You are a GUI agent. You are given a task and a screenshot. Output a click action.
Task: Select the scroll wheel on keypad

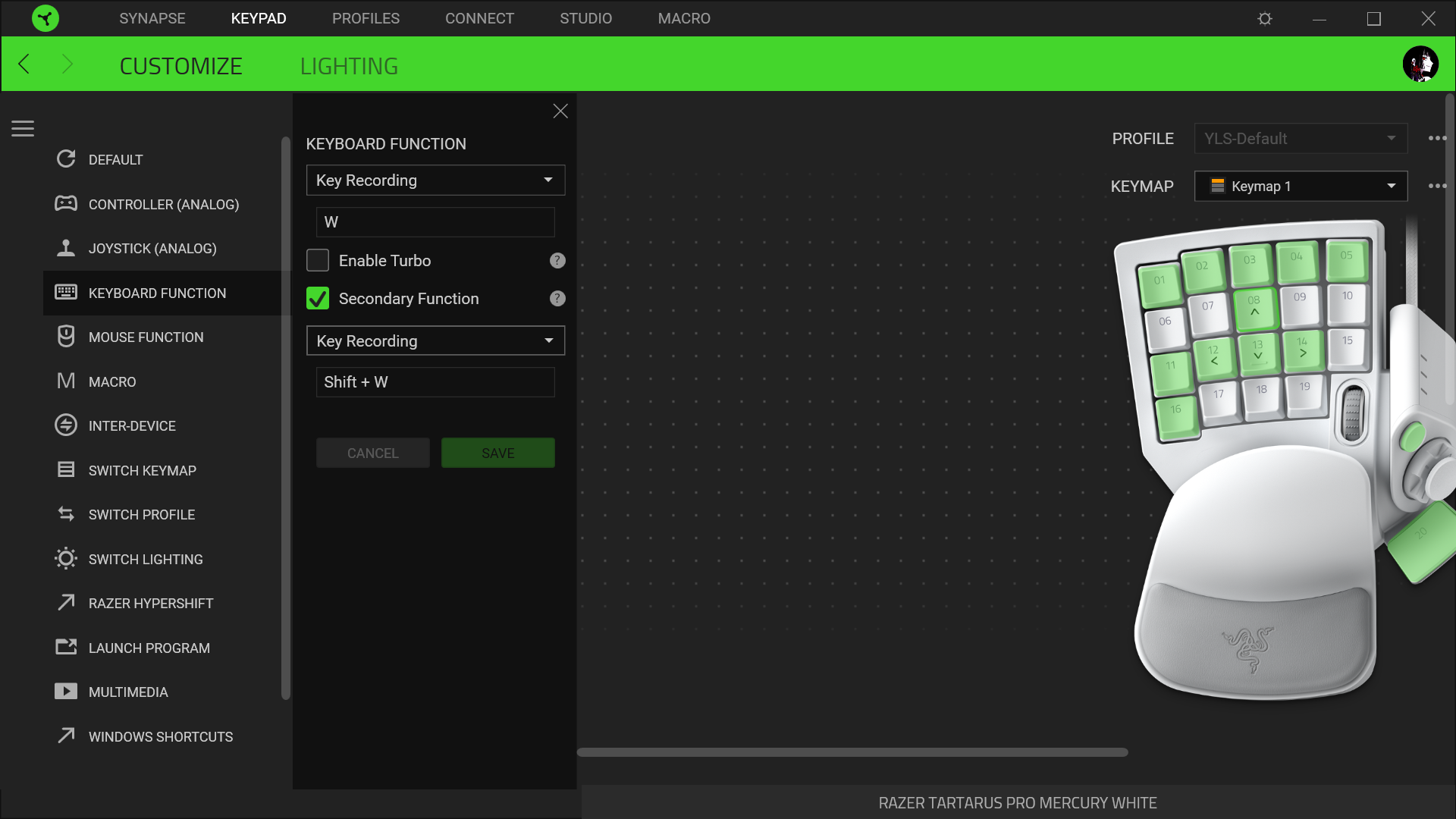pos(1353,413)
